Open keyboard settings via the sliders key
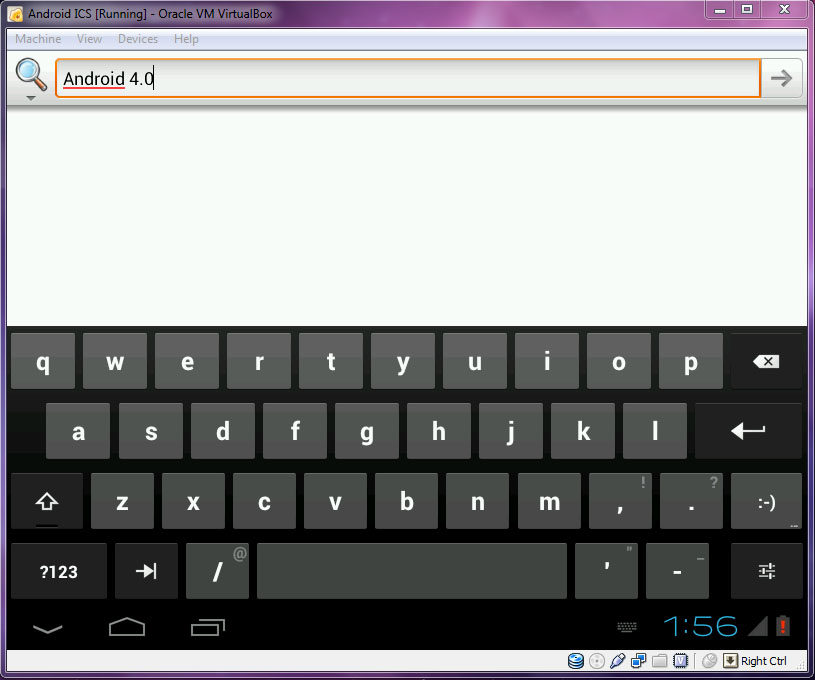The image size is (815, 680). pos(767,571)
